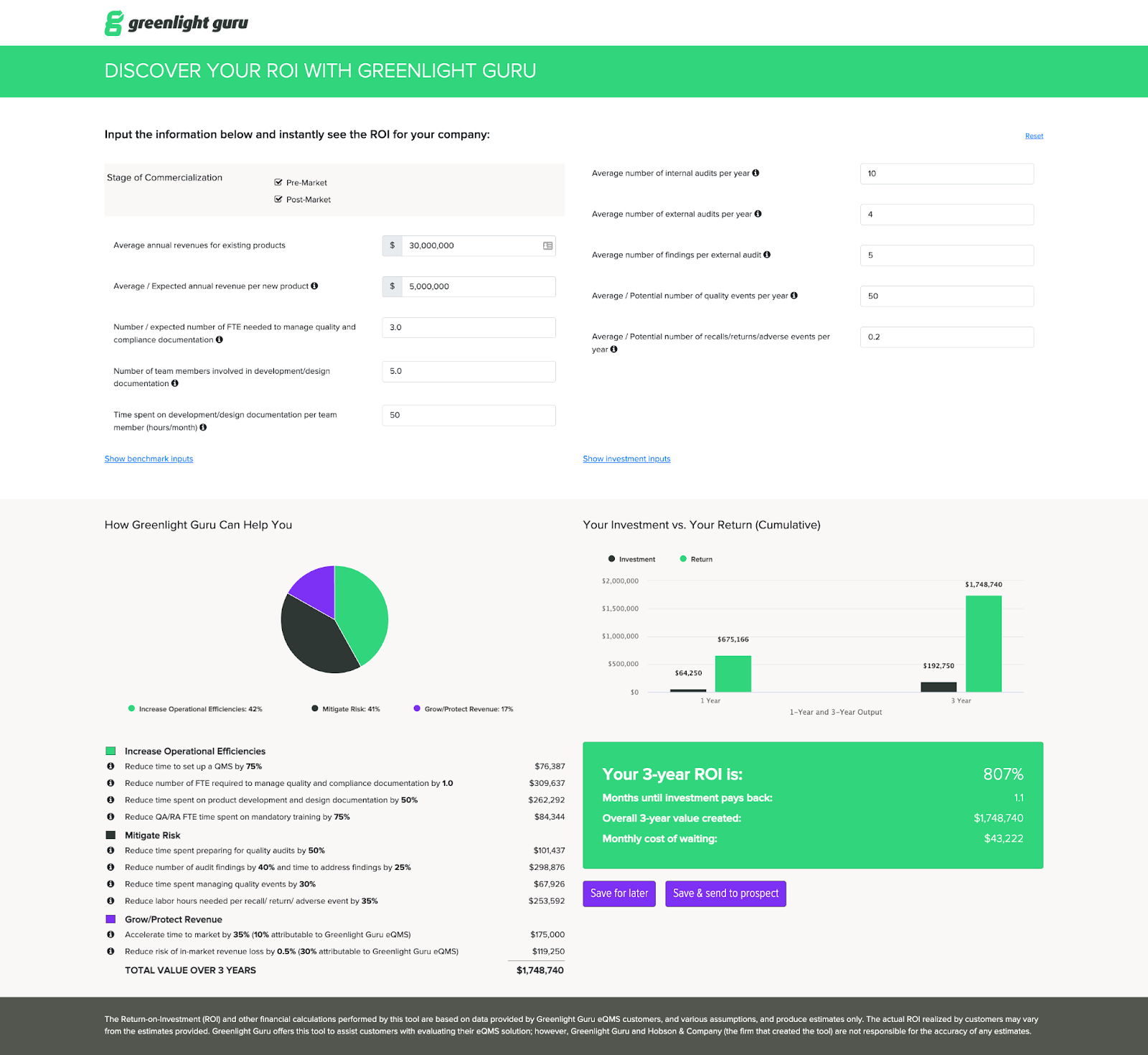Expand 'Show benchmark inputs'
1148x1055 pixels.
[x=149, y=459]
